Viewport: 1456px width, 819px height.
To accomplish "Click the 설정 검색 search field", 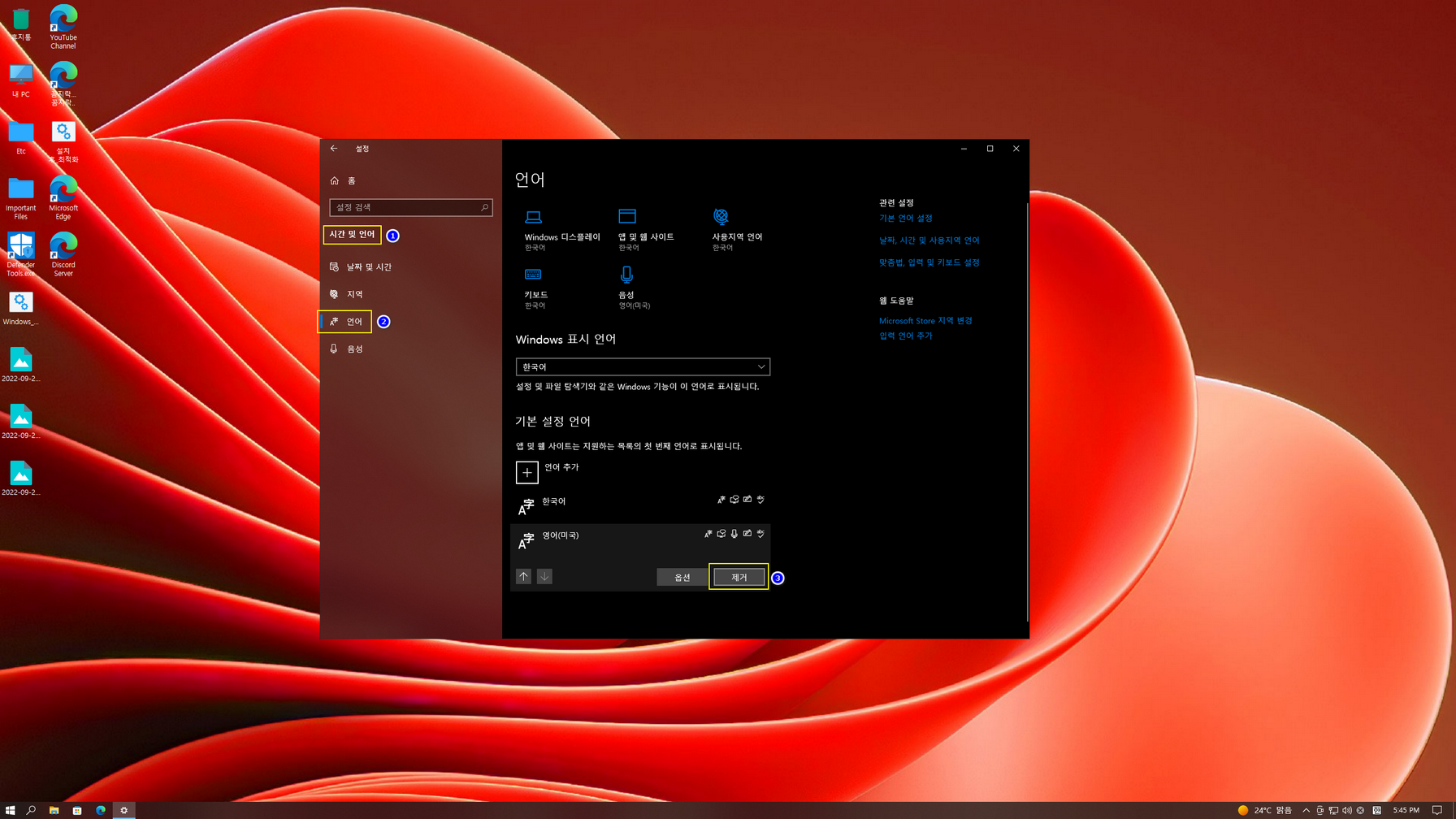I will [x=410, y=207].
